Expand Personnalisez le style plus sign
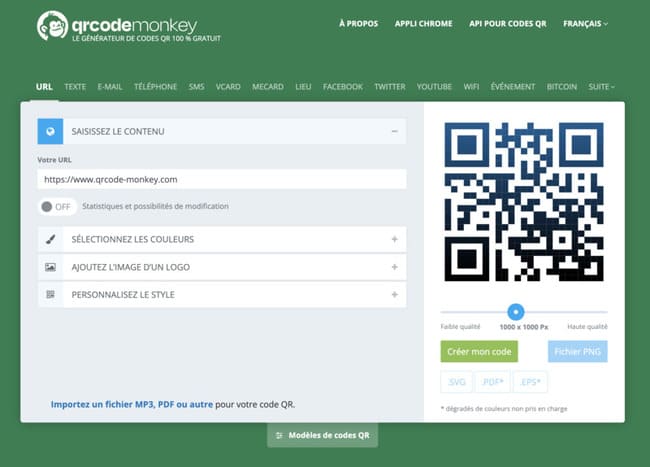 (x=394, y=295)
